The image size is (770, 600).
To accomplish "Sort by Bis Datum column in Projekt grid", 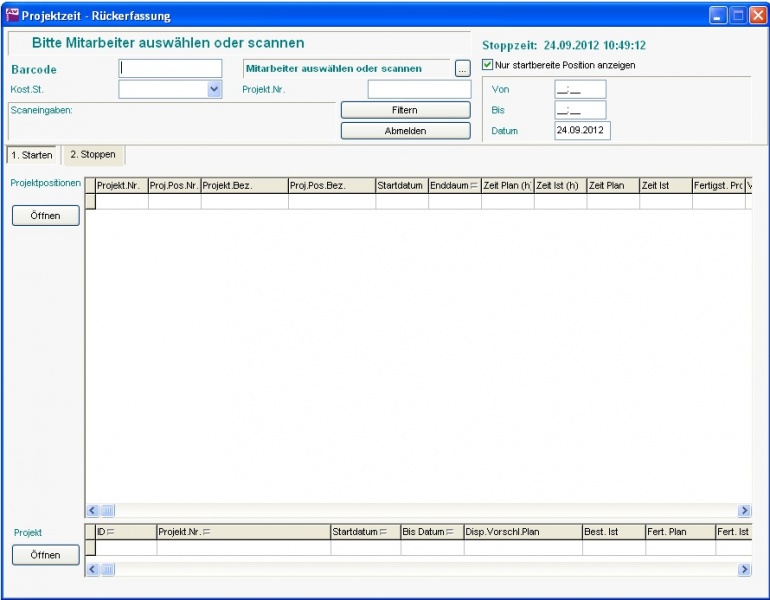I will coord(430,532).
